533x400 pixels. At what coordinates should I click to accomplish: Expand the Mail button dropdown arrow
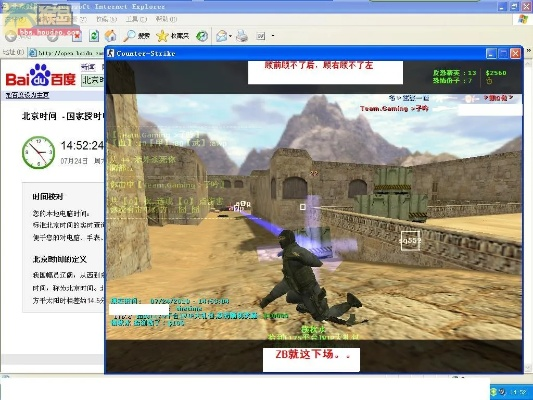tap(231, 36)
